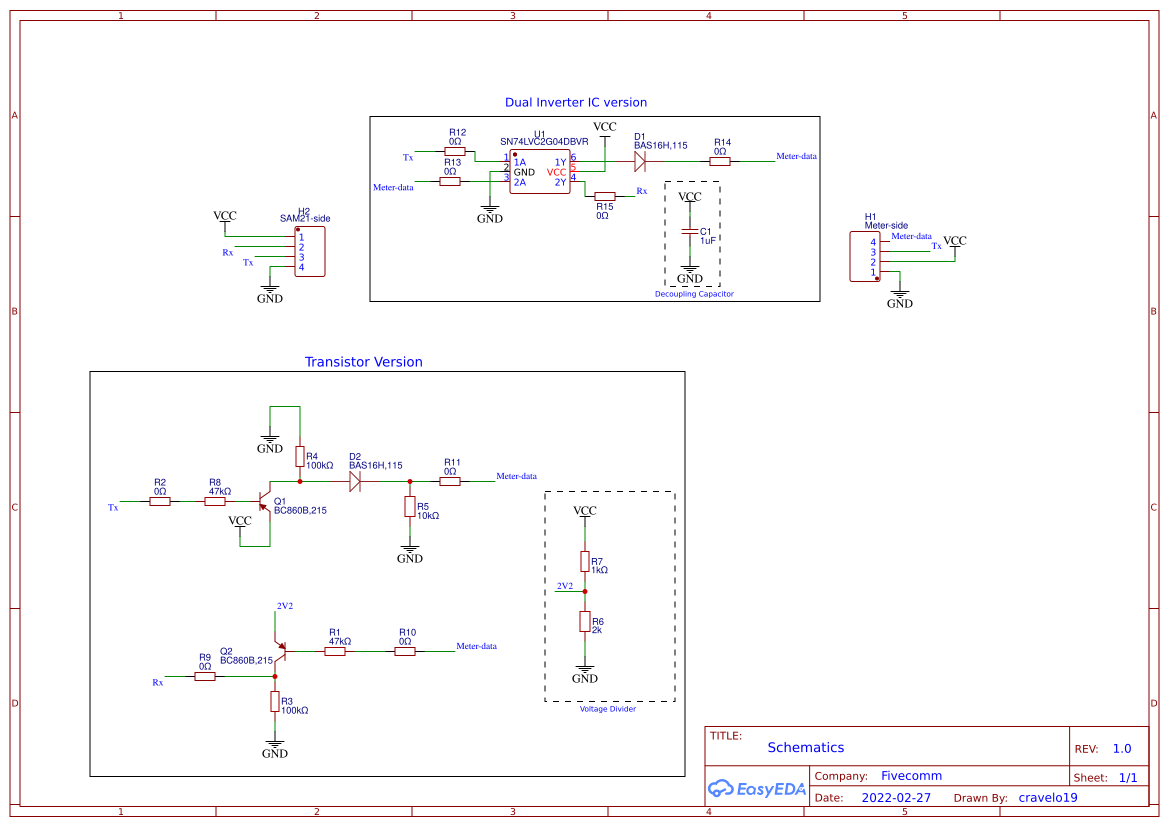Select the Fivecomm company name
The image size is (1169, 827).
click(909, 775)
